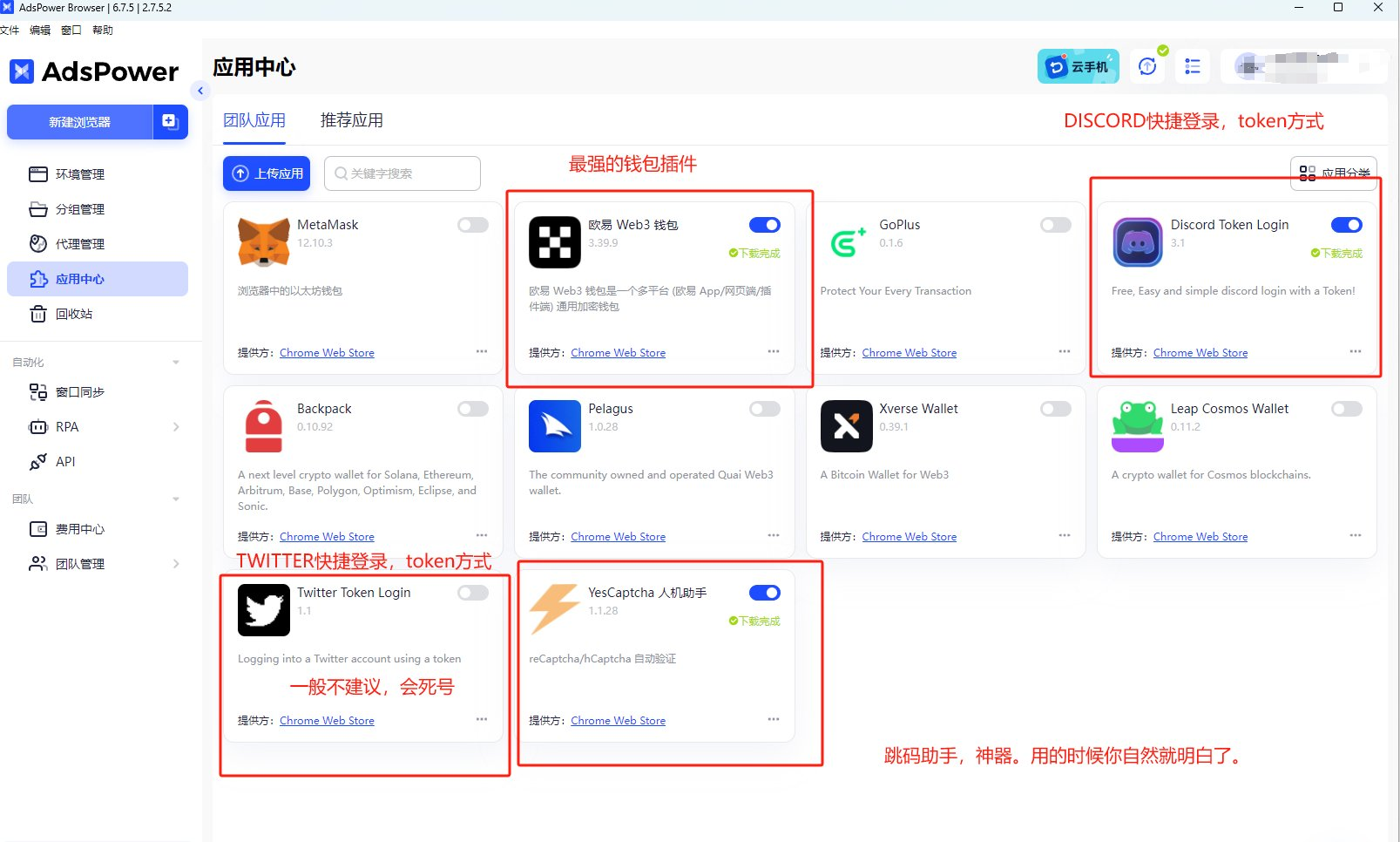Click the sync upload icon in header
This screenshot has height=842, width=1400.
tap(1147, 66)
